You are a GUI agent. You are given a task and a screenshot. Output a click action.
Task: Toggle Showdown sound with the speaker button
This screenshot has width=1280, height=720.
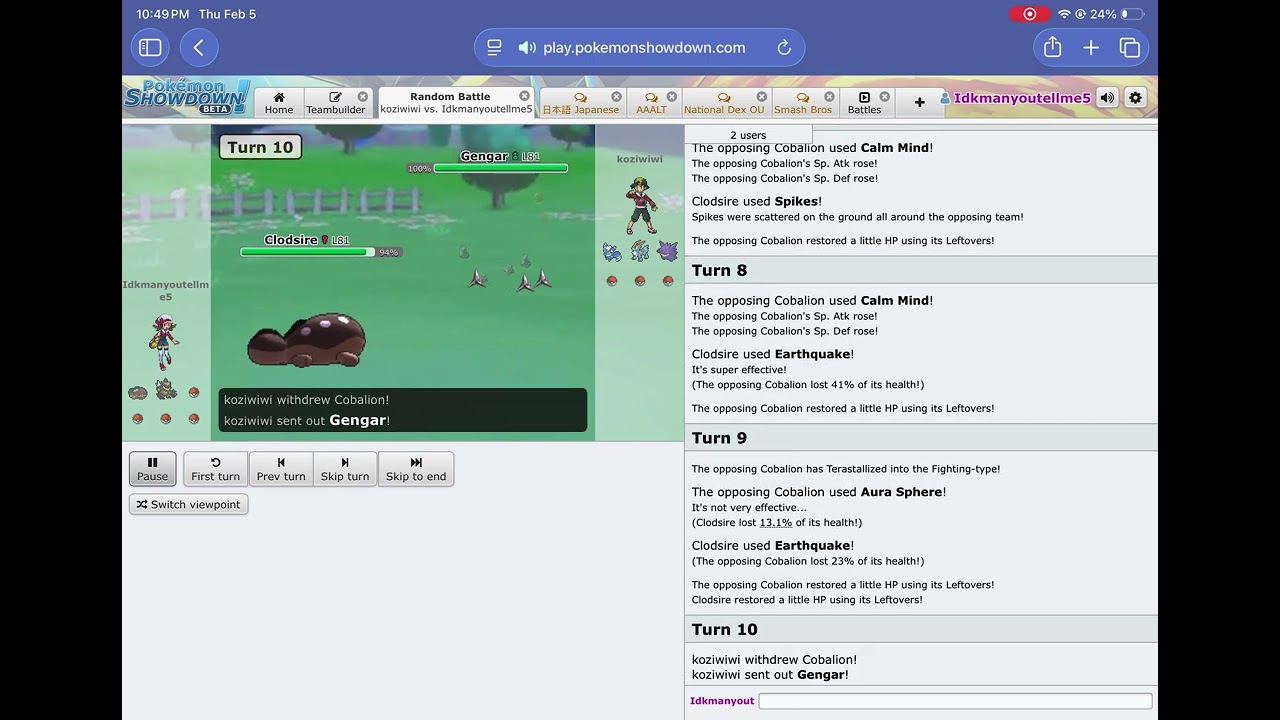[x=1107, y=97]
